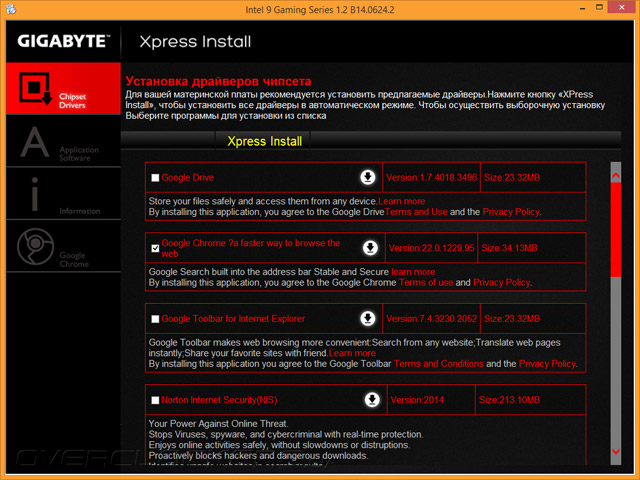The width and height of the screenshot is (640, 480).
Task: Click Norton Internet Security(NIS) title
Action: [x=219, y=400]
